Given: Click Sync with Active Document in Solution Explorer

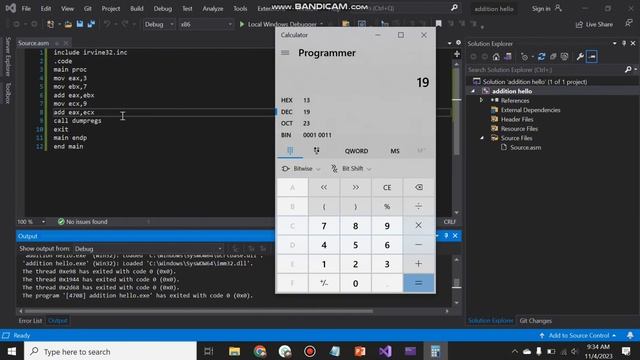Looking at the screenshot, I should pos(541,57).
